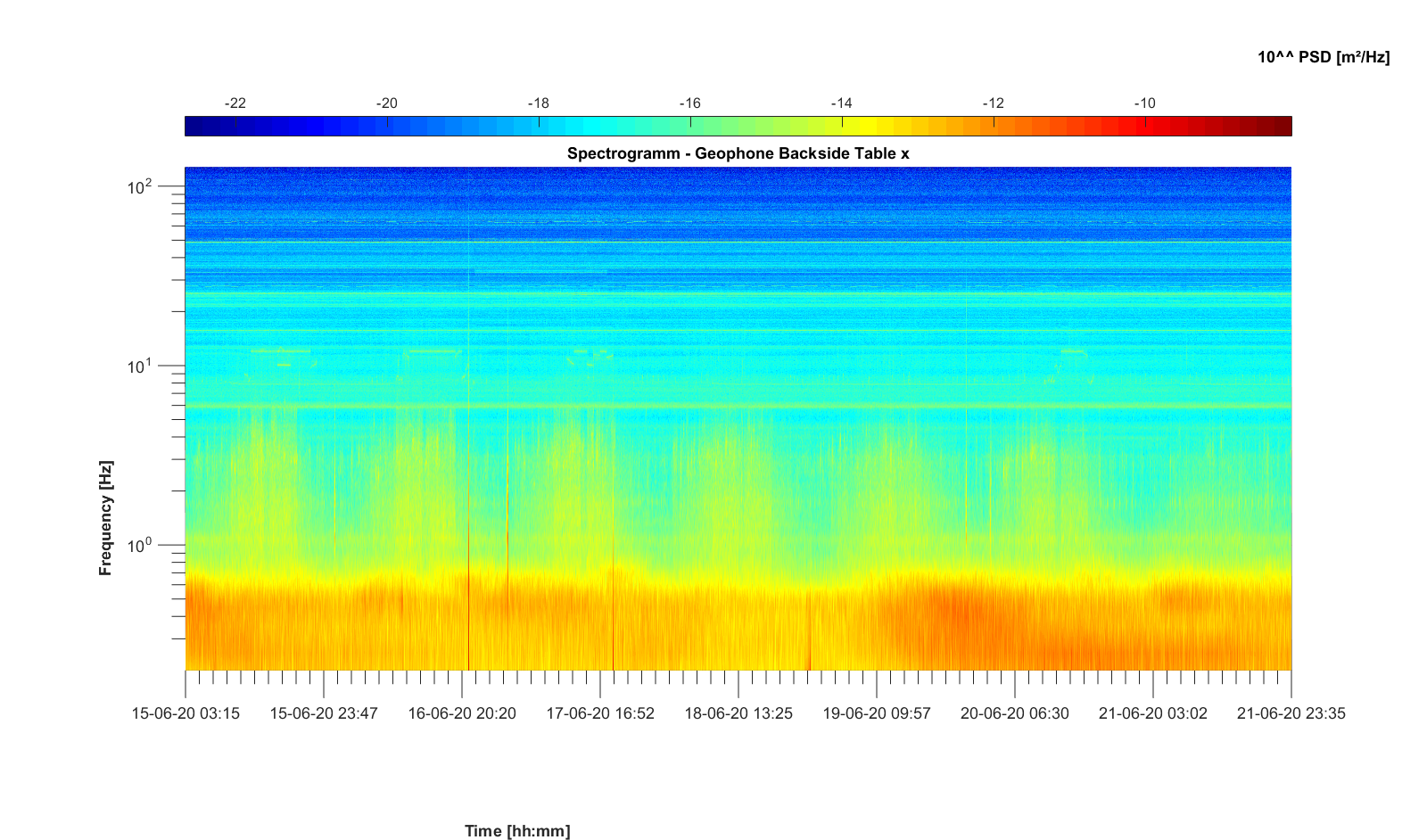Screen dimensions: 1427x840
Task: Click the '15-06-20 03:15' time tick label
Action: click(x=186, y=713)
